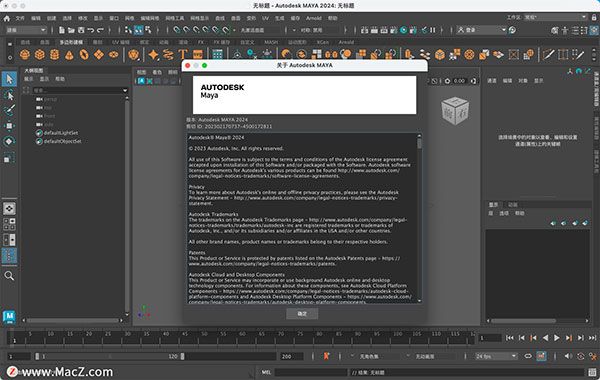Screen dimensions: 600x380
Task: Click the view cube in the viewport
Action: [455, 111]
